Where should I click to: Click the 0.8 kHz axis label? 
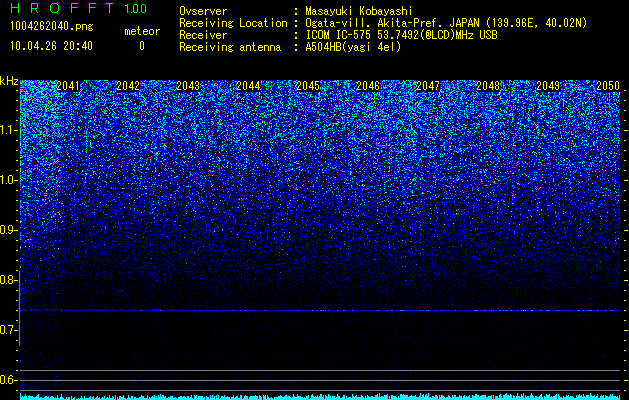pyautogui.click(x=8, y=280)
